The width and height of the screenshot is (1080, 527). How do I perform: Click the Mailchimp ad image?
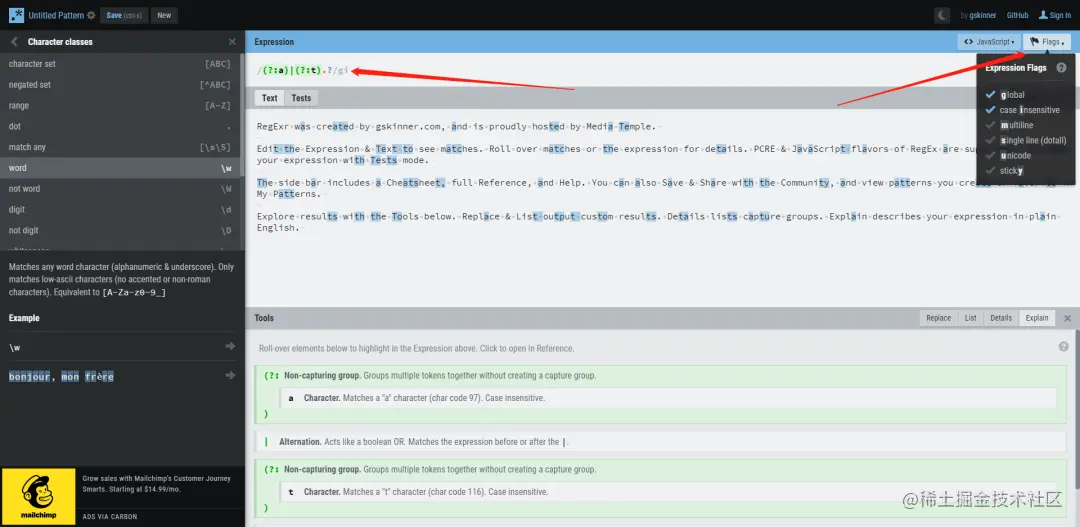coord(38,495)
